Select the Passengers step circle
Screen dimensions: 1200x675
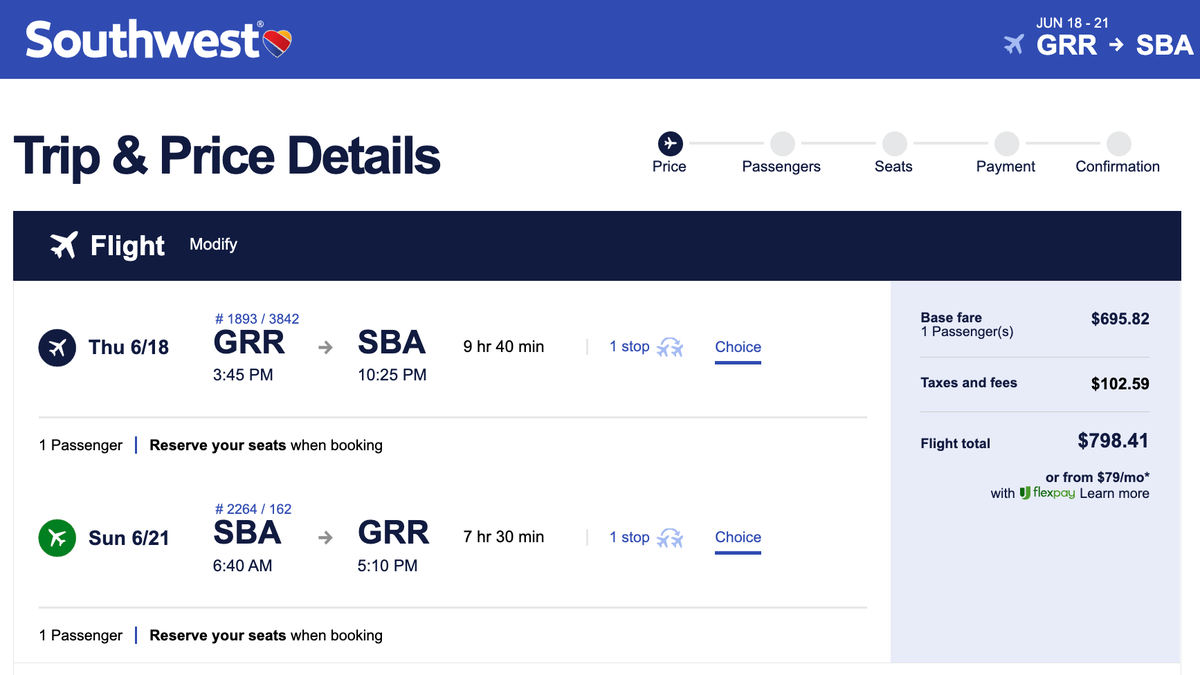(782, 142)
